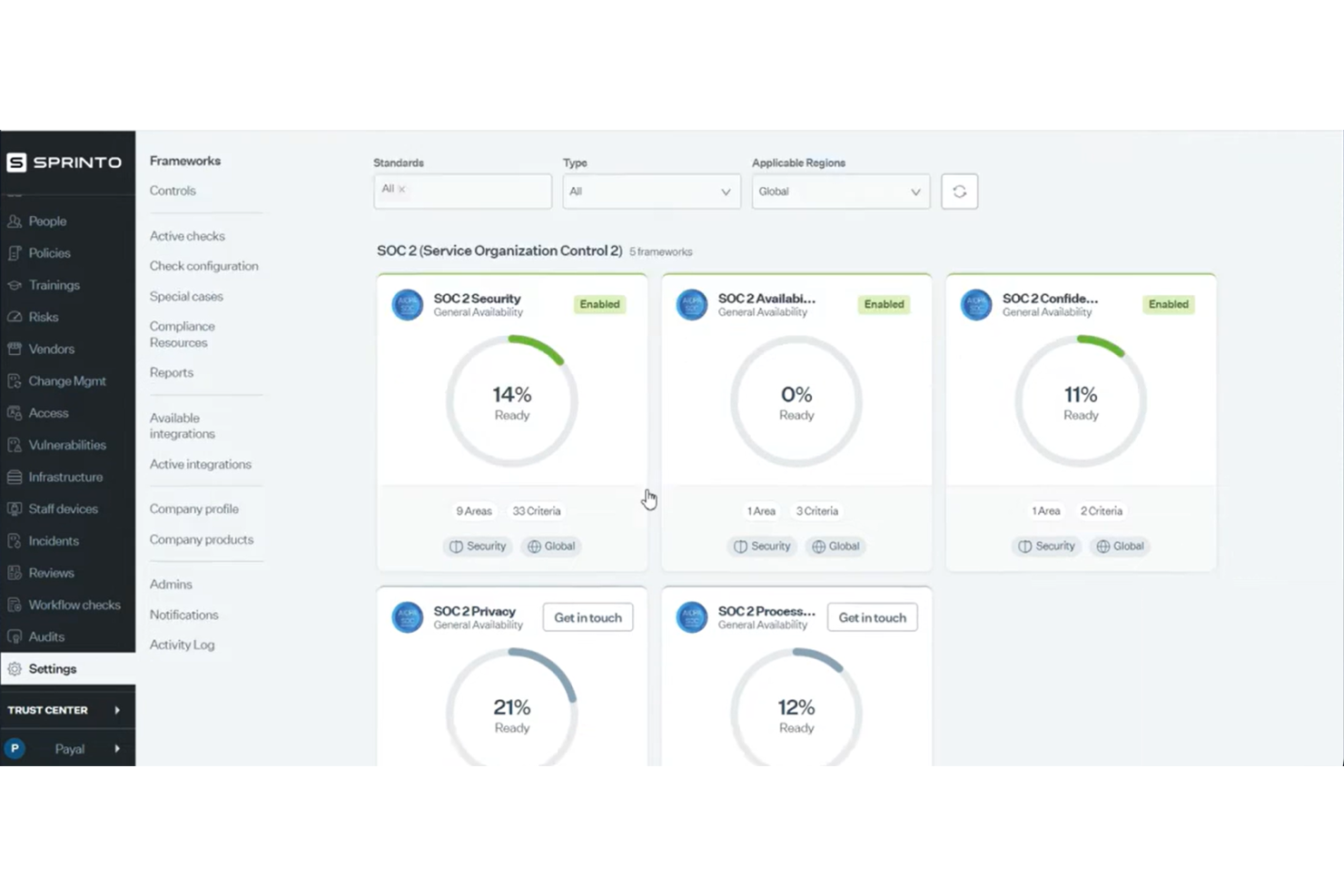Open Special cases settings item
This screenshot has height=896, width=1344.
coord(186,297)
